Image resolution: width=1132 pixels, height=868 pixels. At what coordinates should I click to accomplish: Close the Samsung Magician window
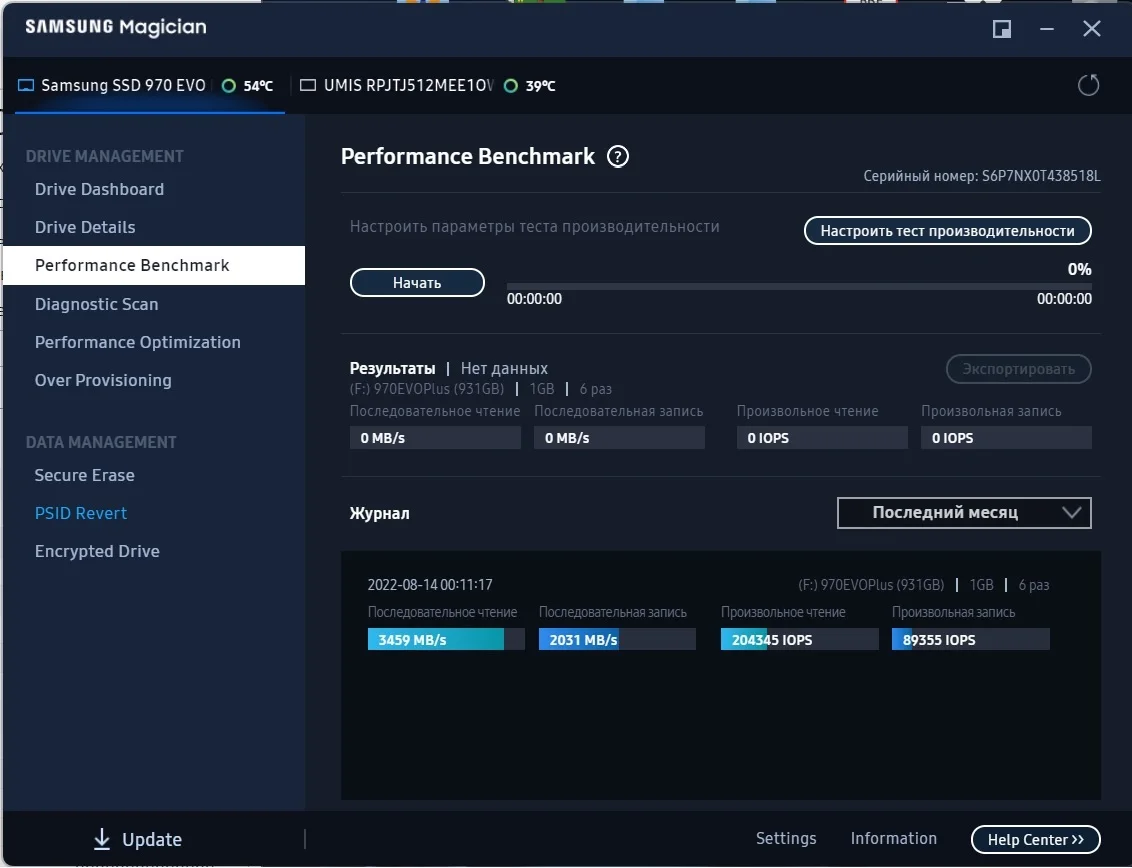click(x=1092, y=29)
